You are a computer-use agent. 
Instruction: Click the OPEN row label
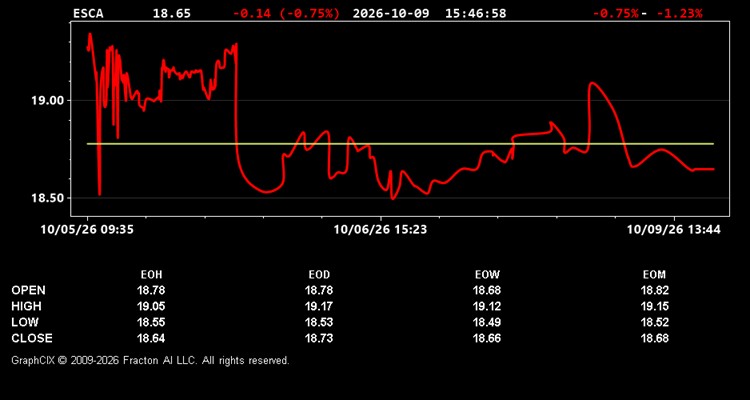[x=29, y=290]
